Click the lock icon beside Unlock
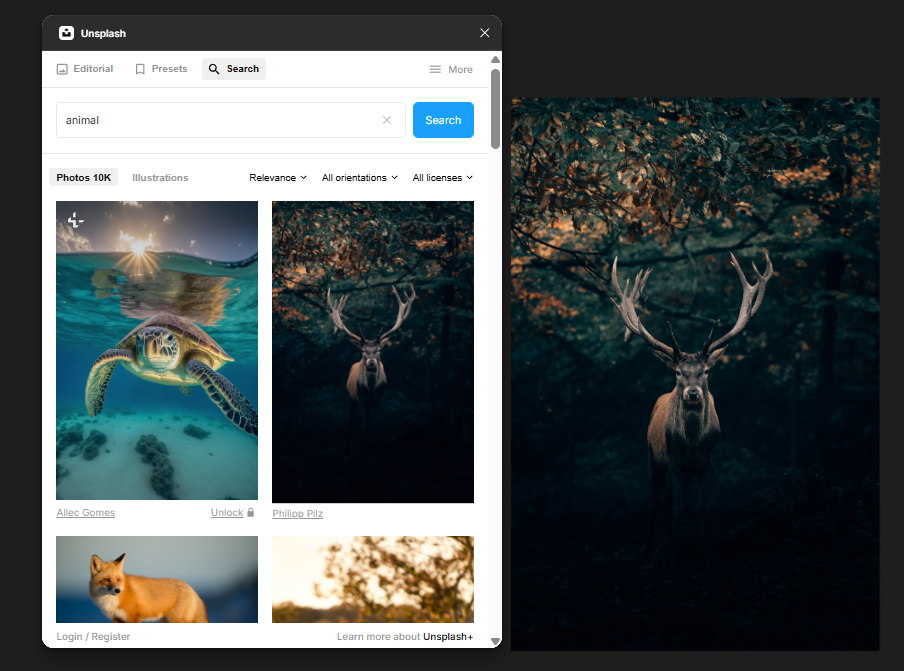Screen dimensions: 904x671 pyautogui.click(x=251, y=512)
